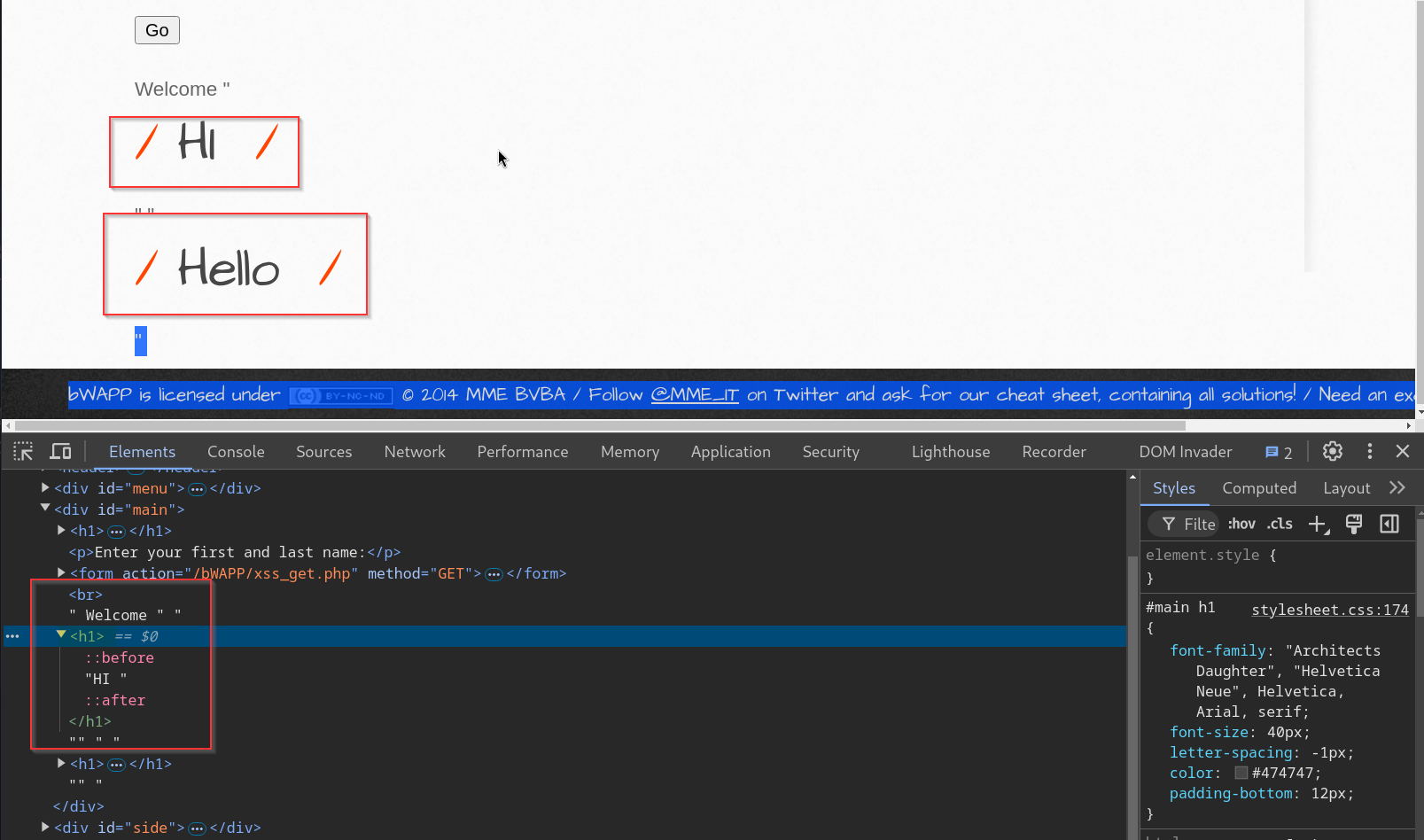
Task: Click the paintbrush rendering emulation icon
Action: 1353,525
